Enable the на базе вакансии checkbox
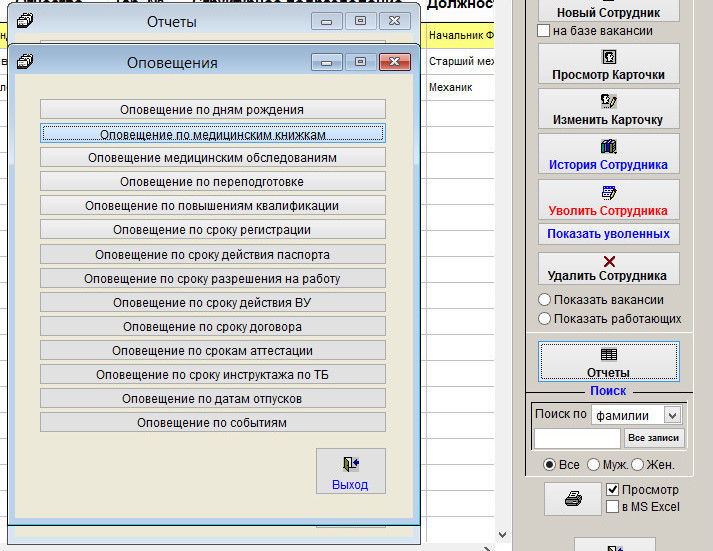Screen dimensions: 713x551 click(x=544, y=31)
